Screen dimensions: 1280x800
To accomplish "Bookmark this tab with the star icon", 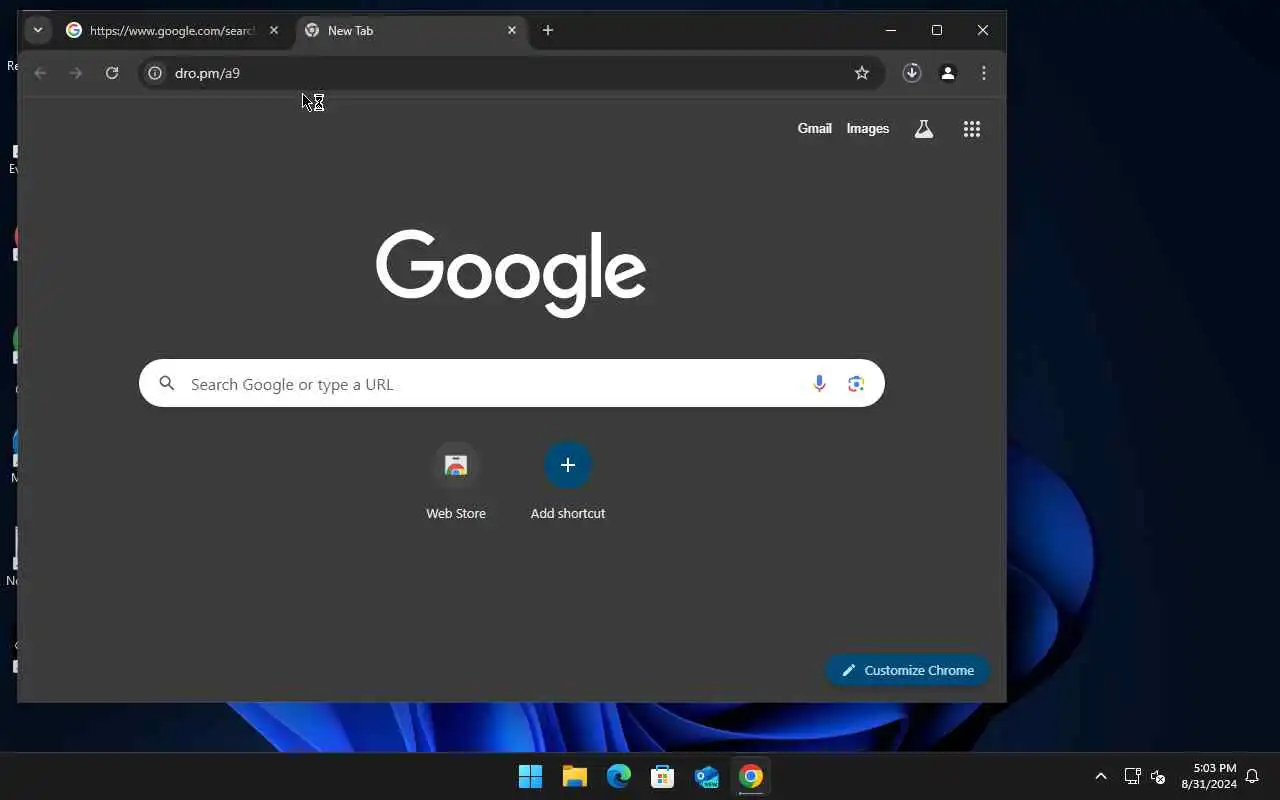I will [x=862, y=73].
